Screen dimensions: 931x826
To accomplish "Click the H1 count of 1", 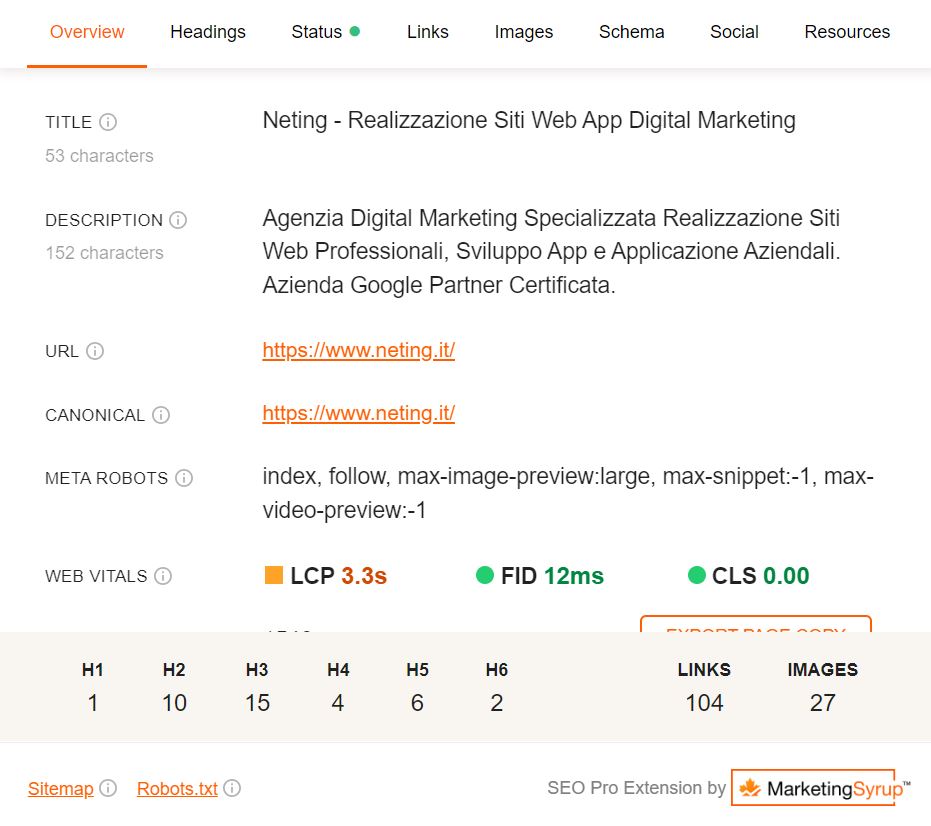I will [x=93, y=703].
